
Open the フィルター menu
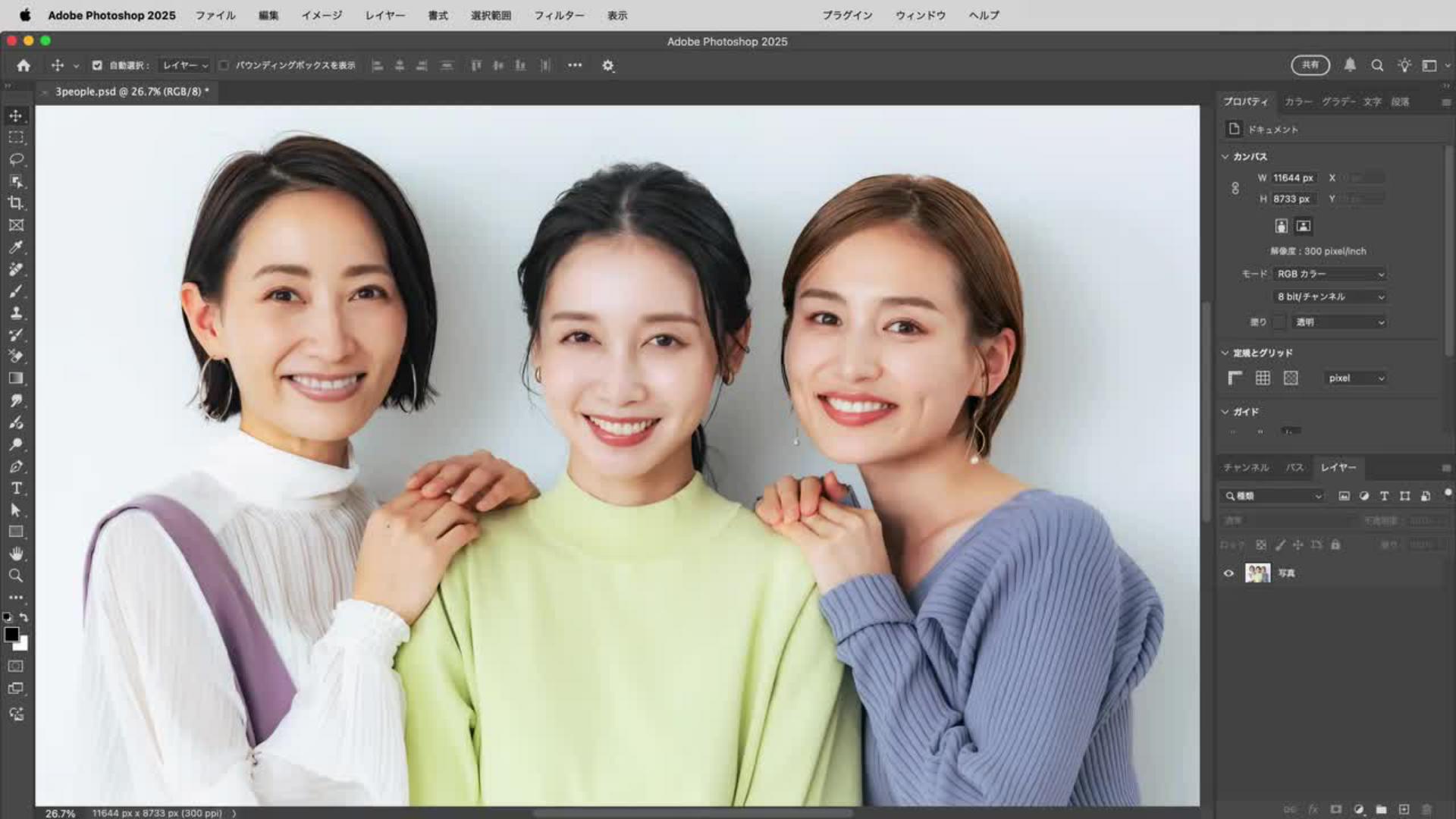pyautogui.click(x=559, y=15)
